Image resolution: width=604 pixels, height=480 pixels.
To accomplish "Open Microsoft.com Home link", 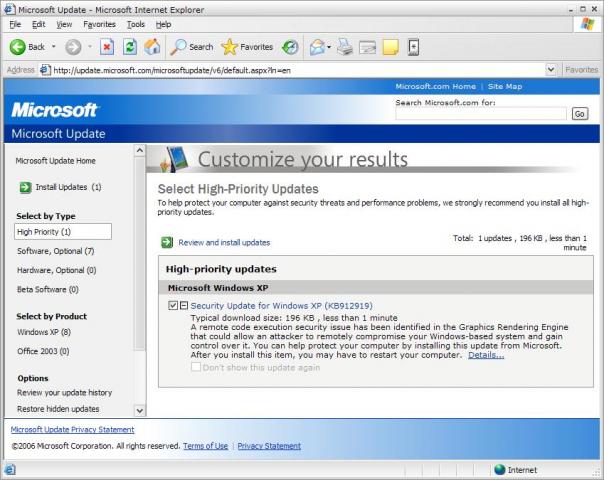I will tap(435, 86).
